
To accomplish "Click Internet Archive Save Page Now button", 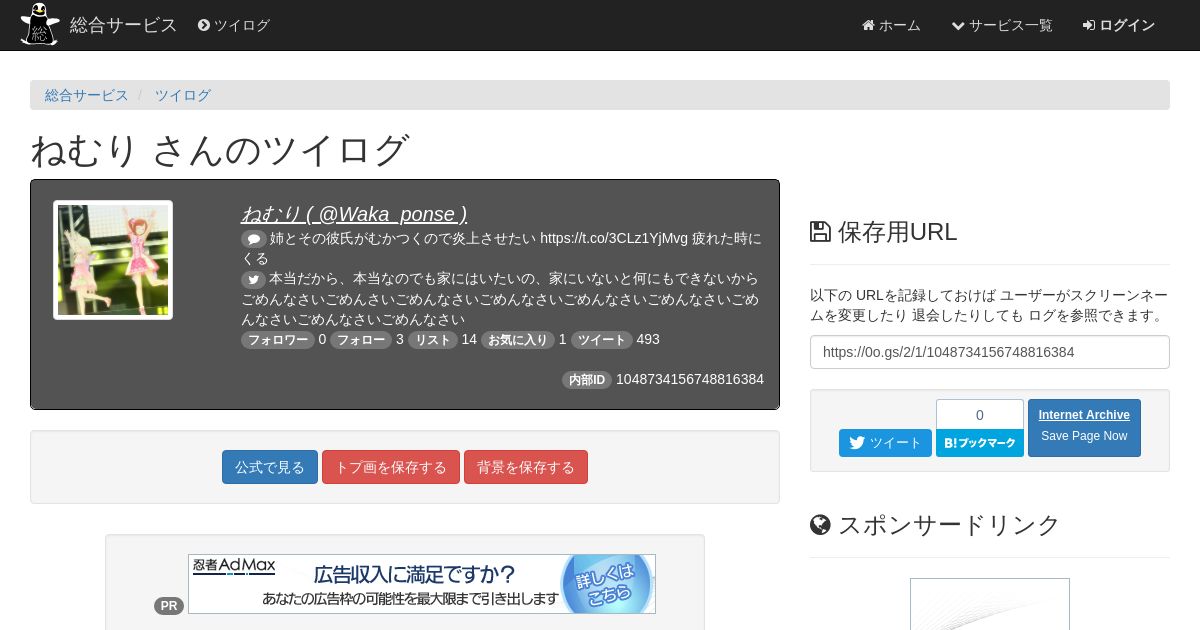I will 1084,428.
